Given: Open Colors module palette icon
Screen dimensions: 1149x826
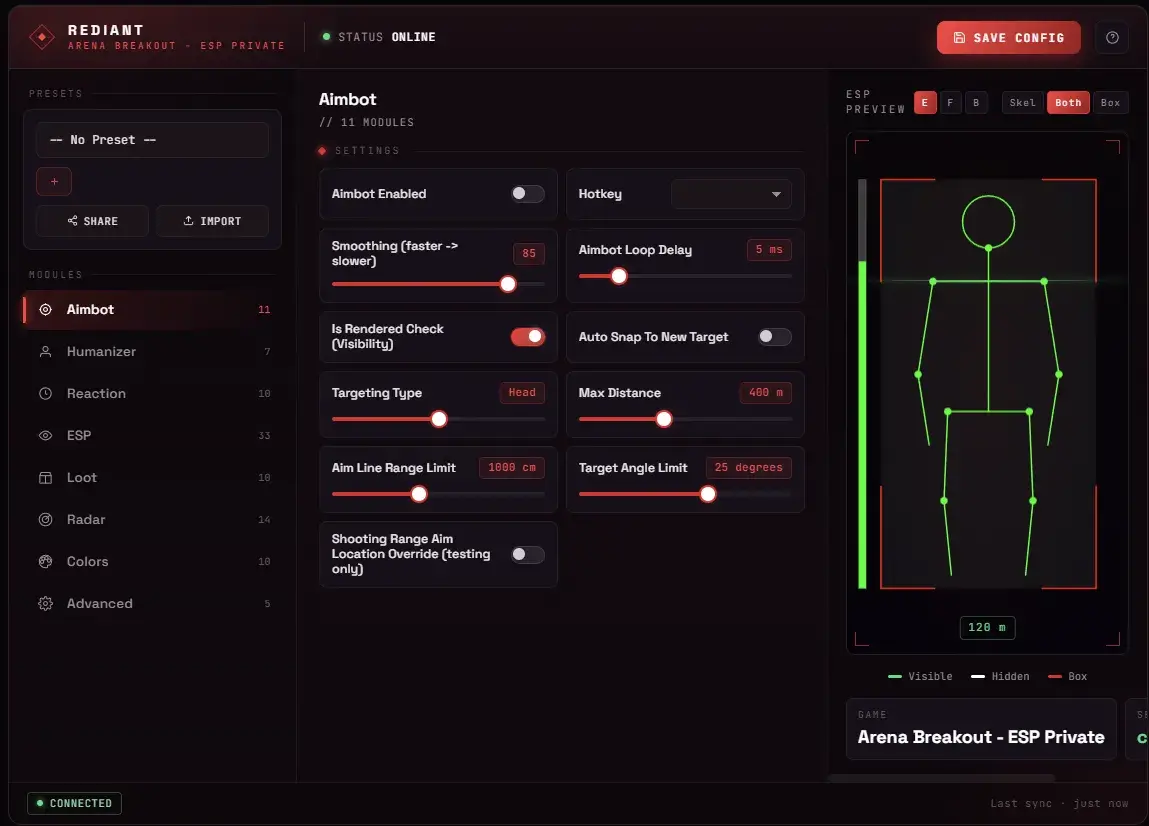Looking at the screenshot, I should [x=45, y=561].
